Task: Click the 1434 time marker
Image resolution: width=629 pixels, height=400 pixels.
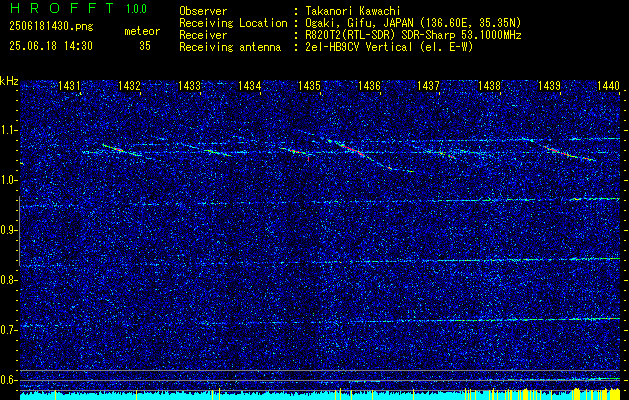Action: [250, 85]
